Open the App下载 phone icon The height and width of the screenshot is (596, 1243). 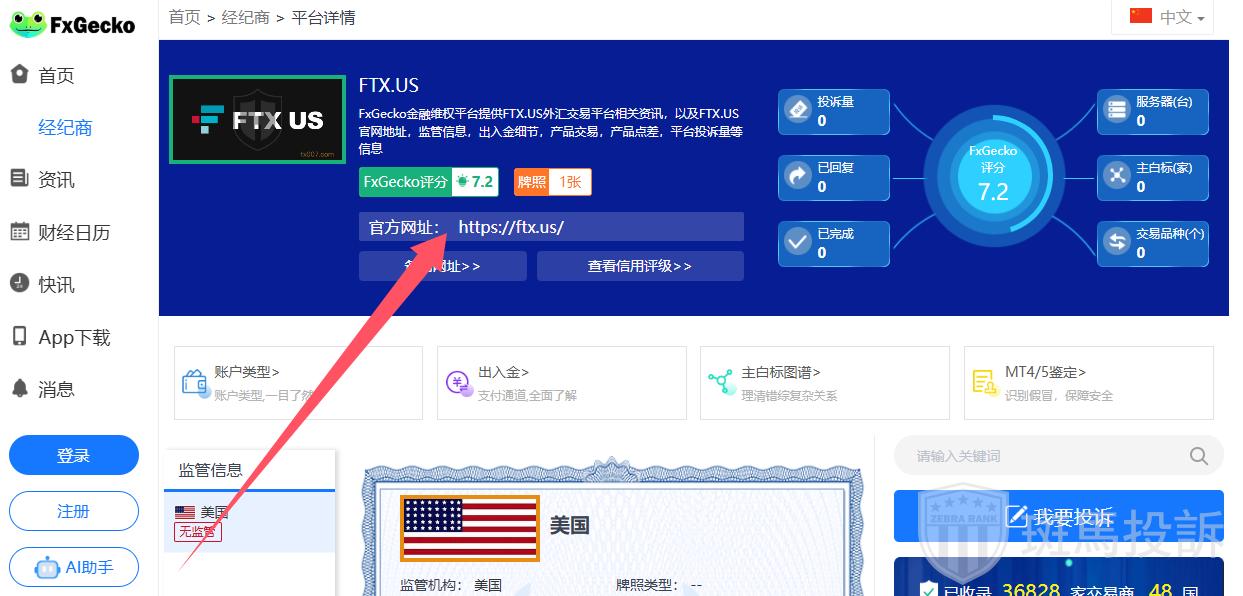(x=19, y=336)
